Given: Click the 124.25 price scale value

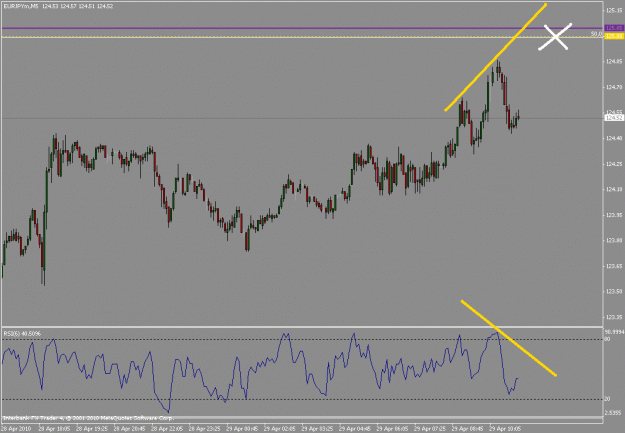Looking at the screenshot, I should 614,164.
